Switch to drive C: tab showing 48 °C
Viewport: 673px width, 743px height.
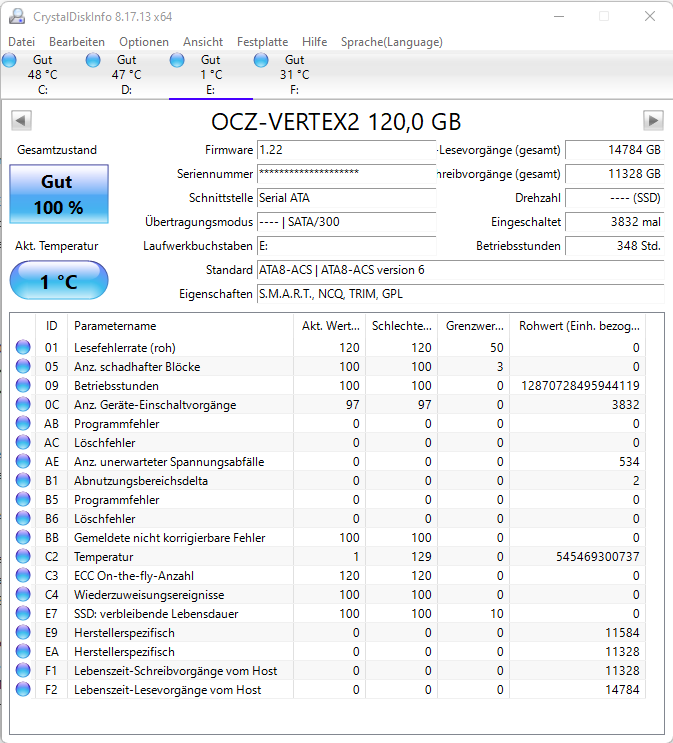[x=43, y=74]
